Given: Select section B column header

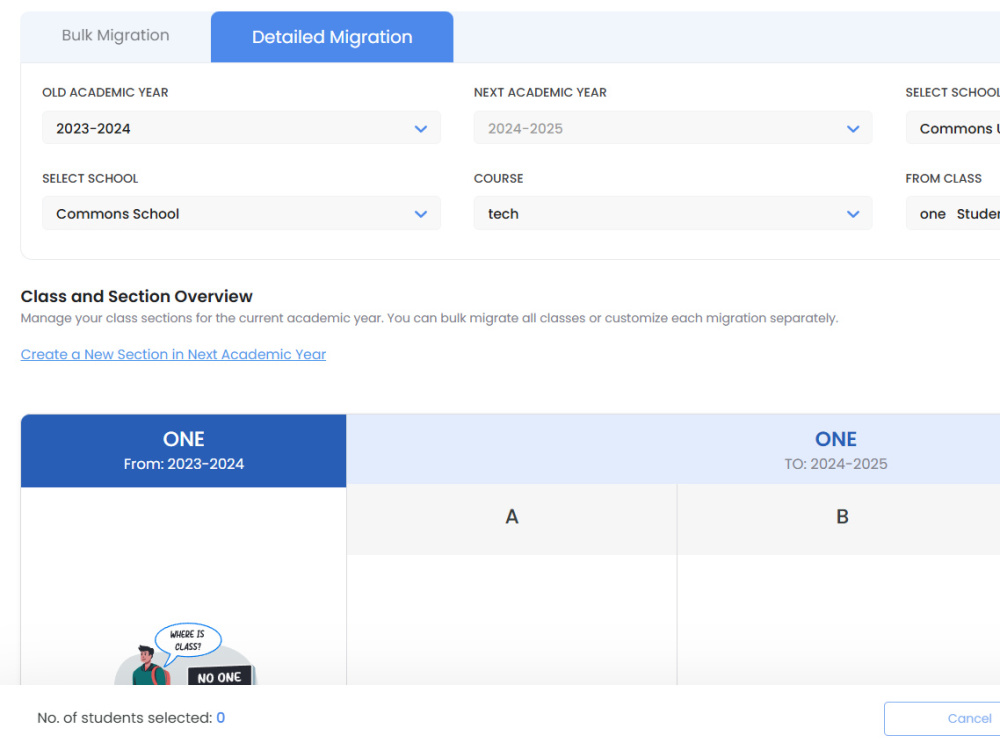Looking at the screenshot, I should 839,518.
